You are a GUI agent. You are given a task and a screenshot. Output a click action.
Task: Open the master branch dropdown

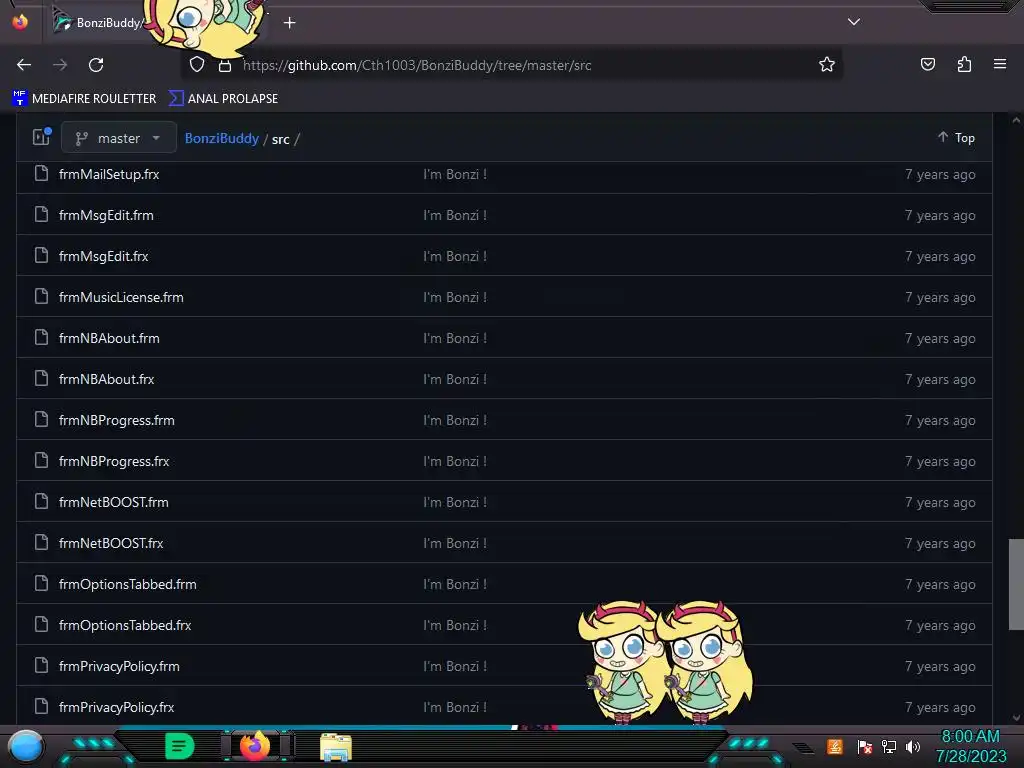coord(119,138)
